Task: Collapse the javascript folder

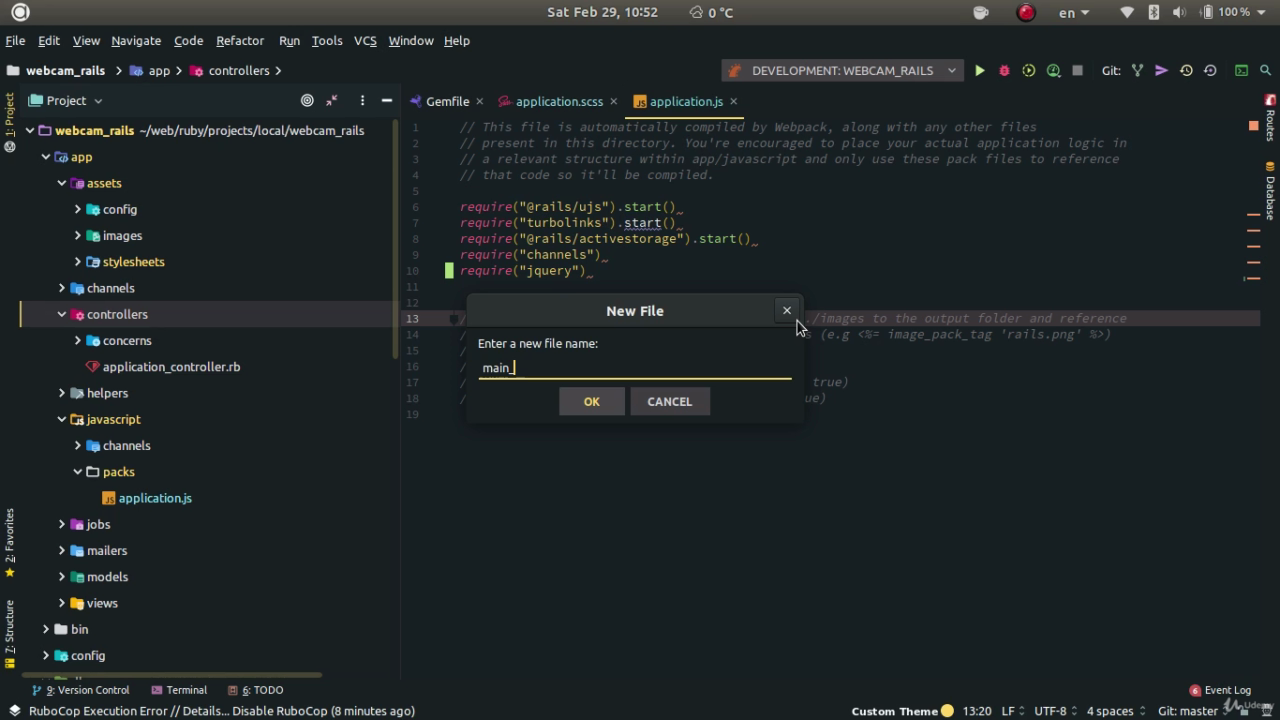Action: coord(62,419)
